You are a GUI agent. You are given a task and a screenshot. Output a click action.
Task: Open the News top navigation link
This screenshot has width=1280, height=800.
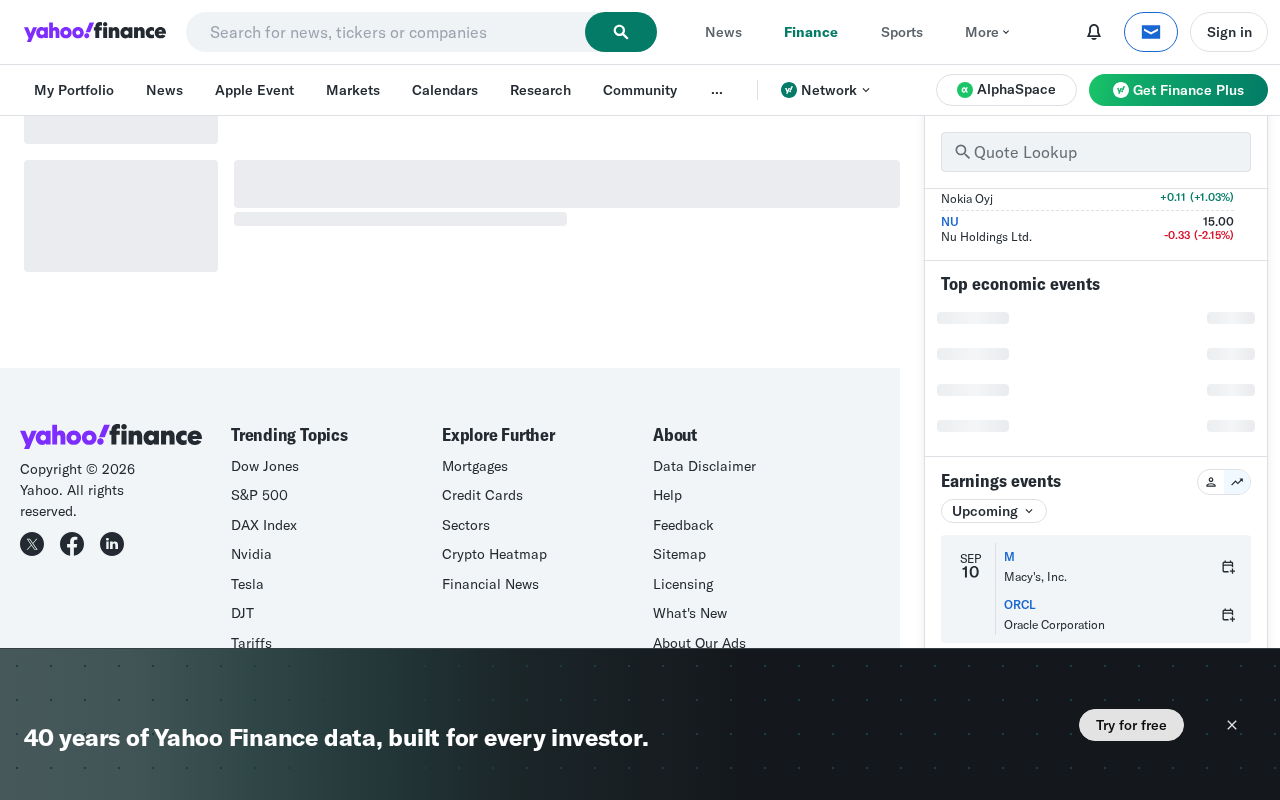(723, 32)
